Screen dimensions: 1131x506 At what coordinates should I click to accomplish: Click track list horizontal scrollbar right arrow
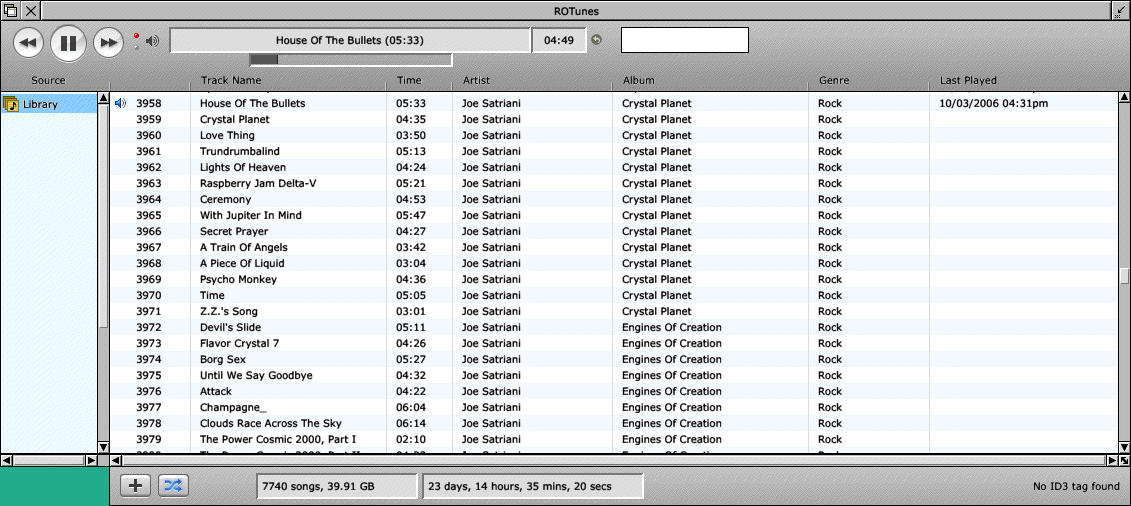[x=1112, y=460]
